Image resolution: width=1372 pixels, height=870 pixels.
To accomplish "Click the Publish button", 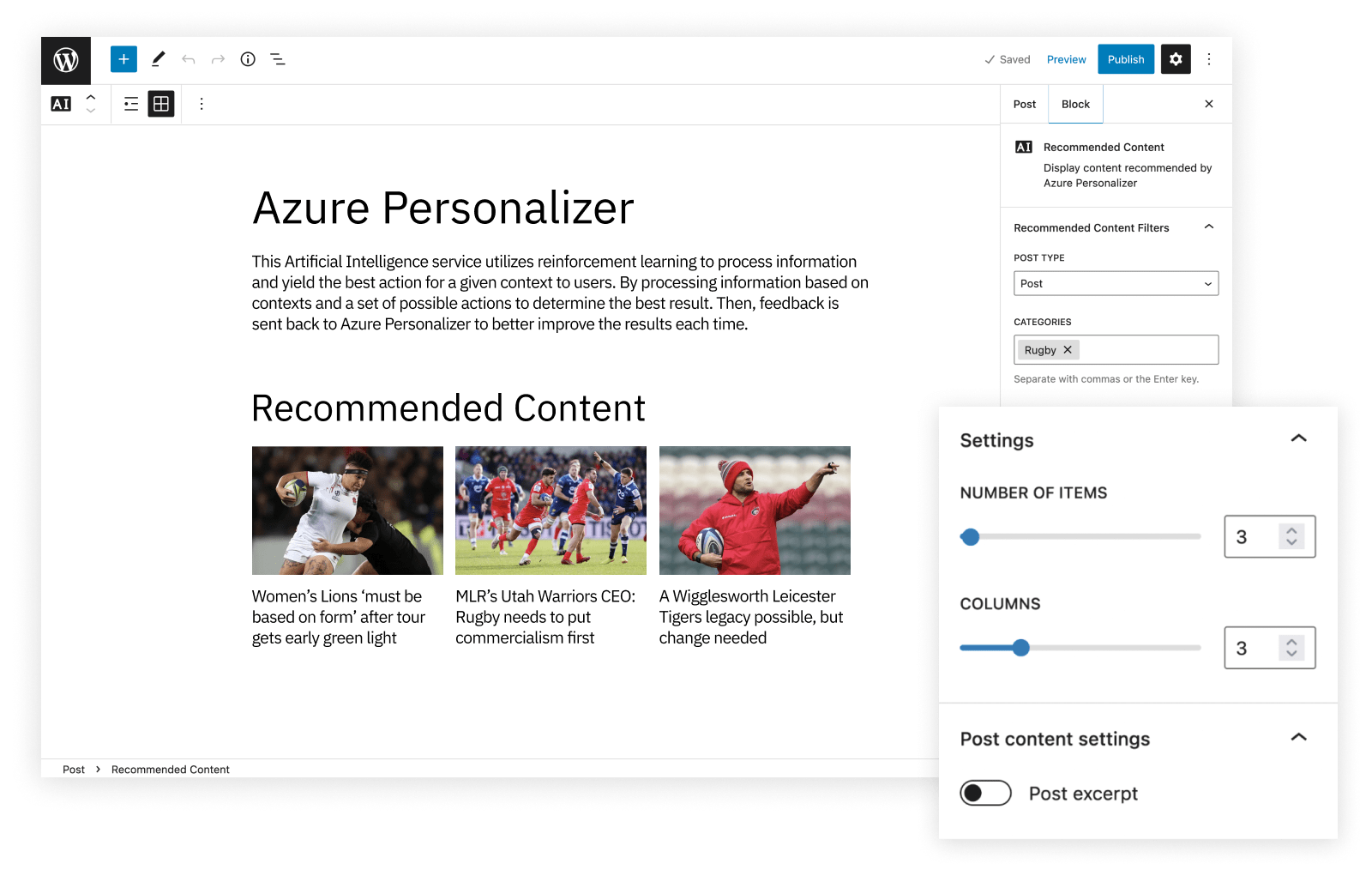I will point(1126,59).
